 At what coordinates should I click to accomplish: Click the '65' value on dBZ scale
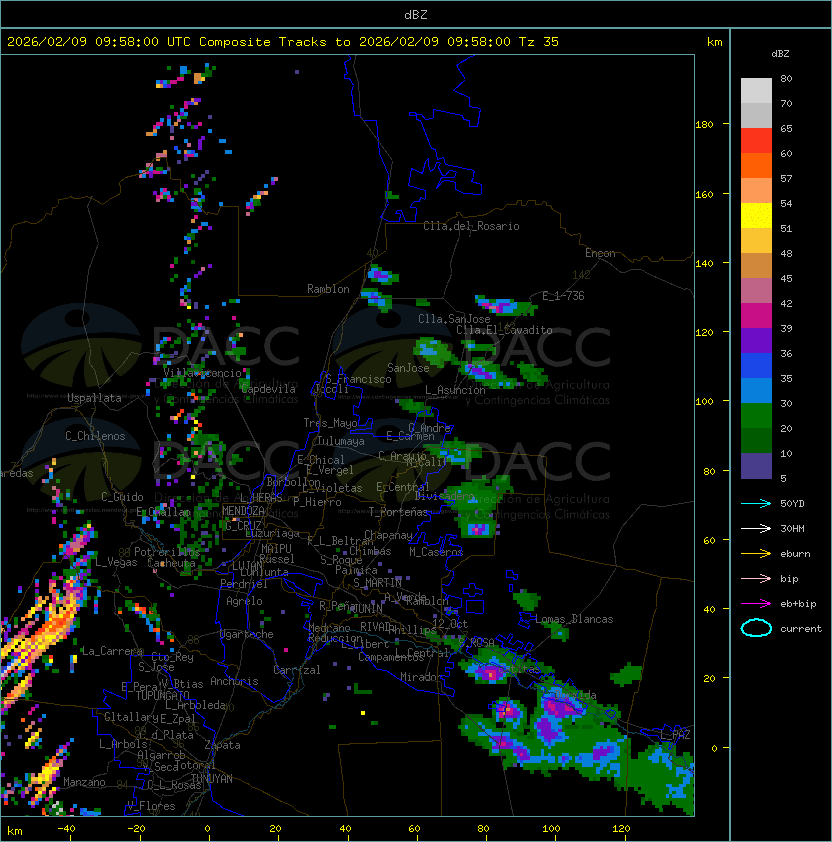coord(786,128)
